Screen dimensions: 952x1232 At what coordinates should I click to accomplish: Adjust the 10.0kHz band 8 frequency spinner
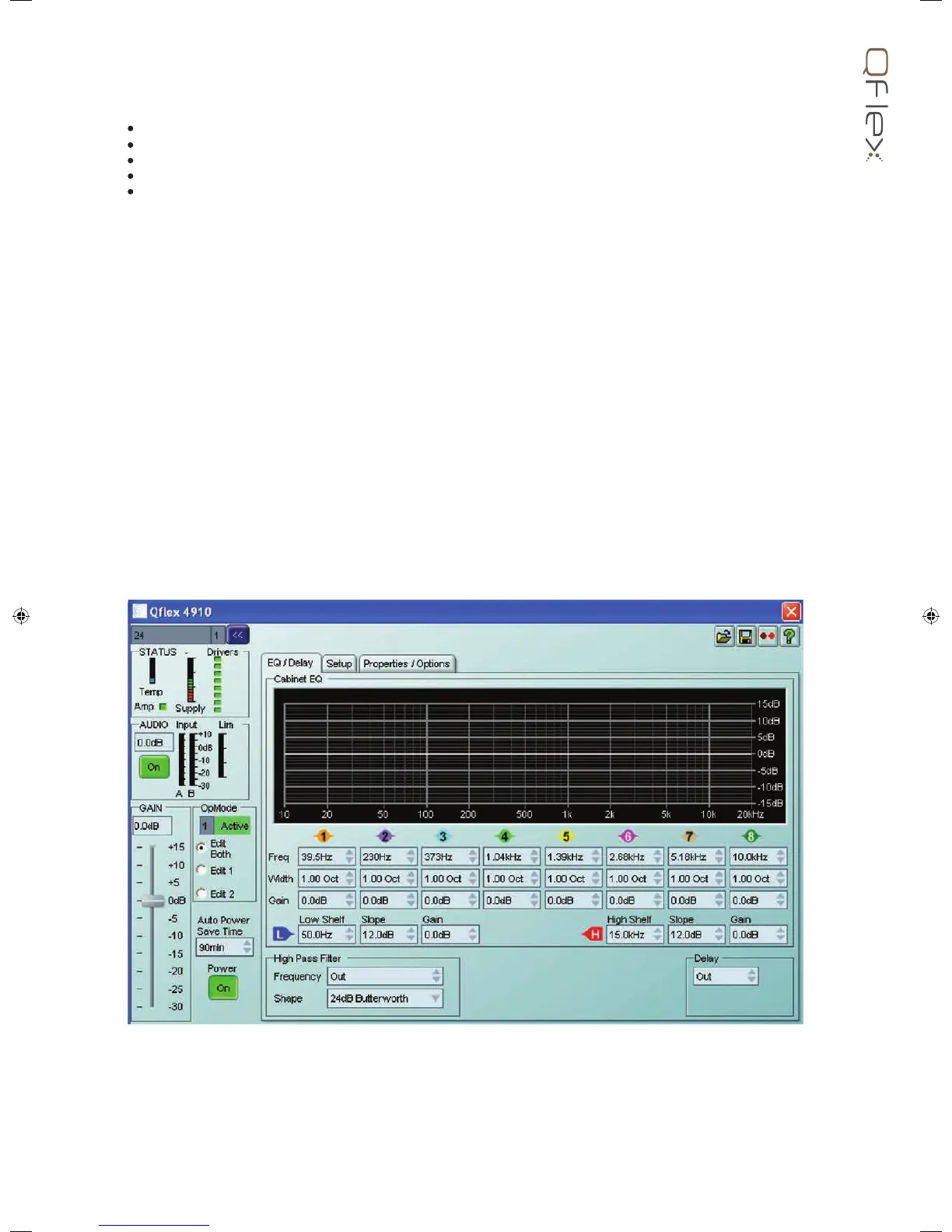[758, 856]
